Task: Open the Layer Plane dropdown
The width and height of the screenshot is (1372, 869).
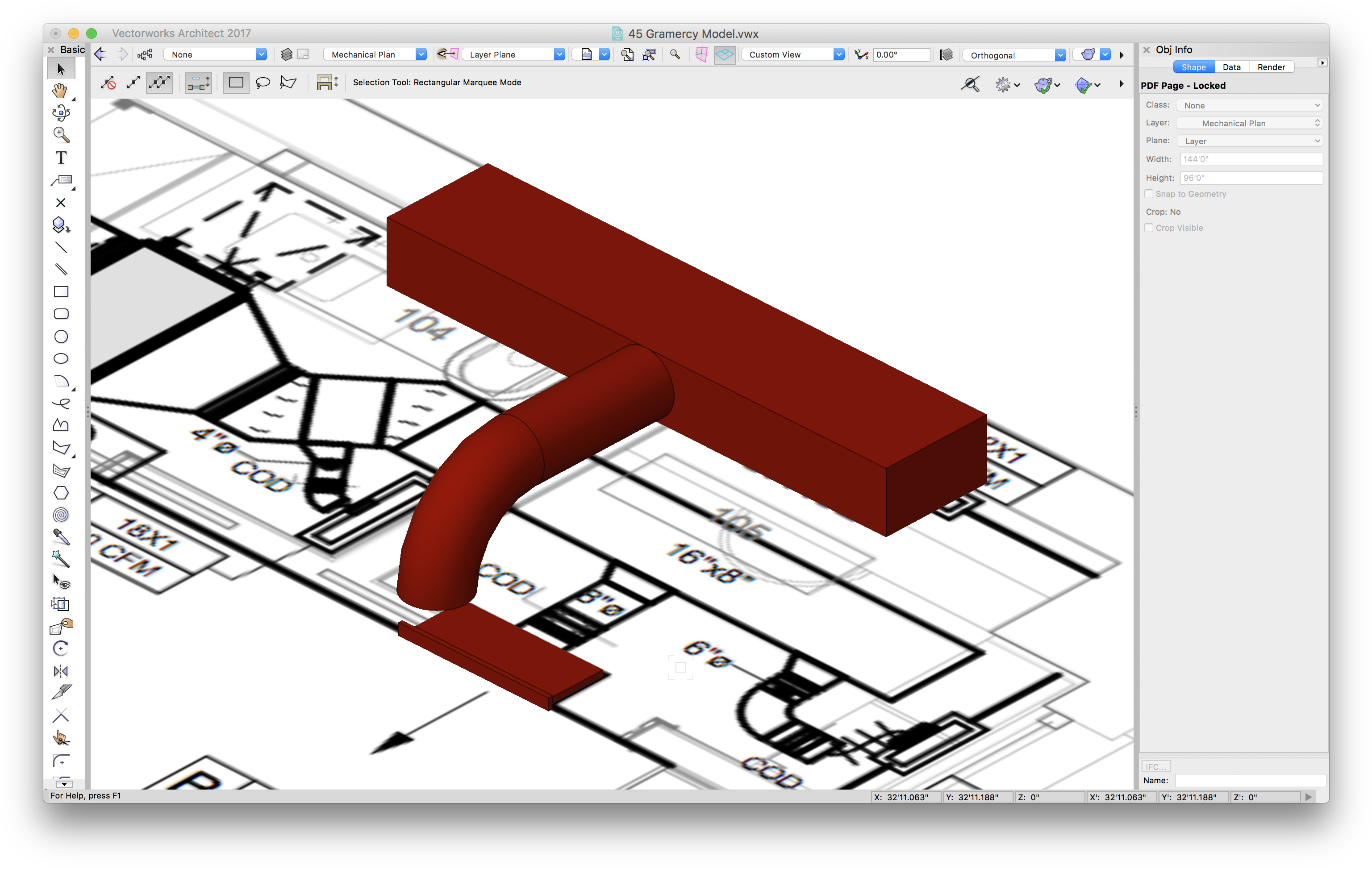Action: [x=513, y=54]
